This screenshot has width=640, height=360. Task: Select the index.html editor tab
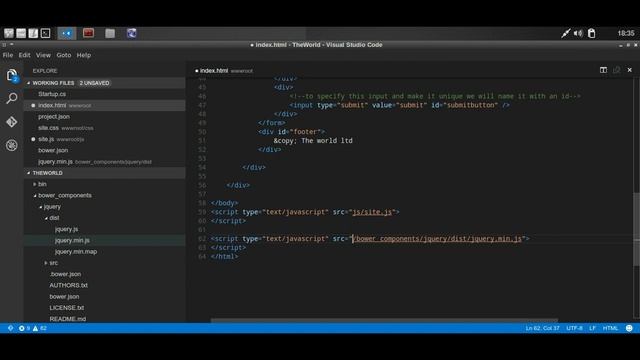(224, 71)
